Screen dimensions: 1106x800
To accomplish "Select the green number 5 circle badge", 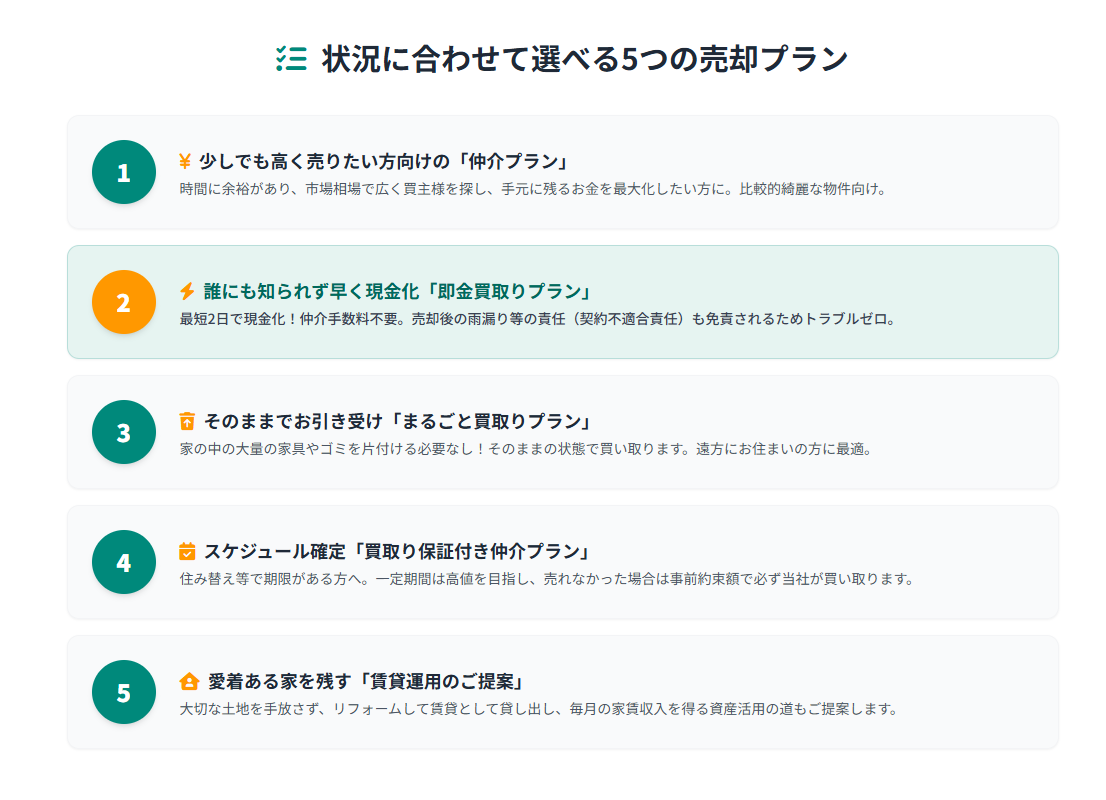I will [x=123, y=692].
